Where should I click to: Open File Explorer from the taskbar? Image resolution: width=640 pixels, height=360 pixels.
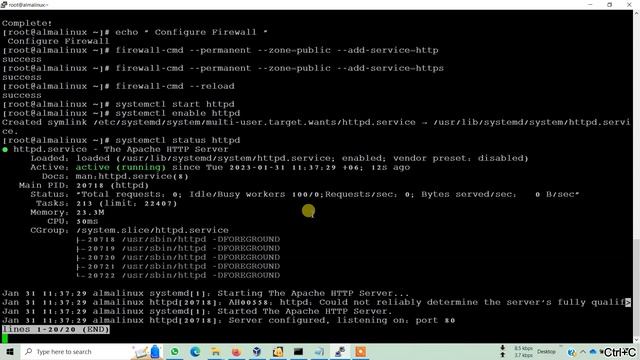pyautogui.click(x=216, y=351)
